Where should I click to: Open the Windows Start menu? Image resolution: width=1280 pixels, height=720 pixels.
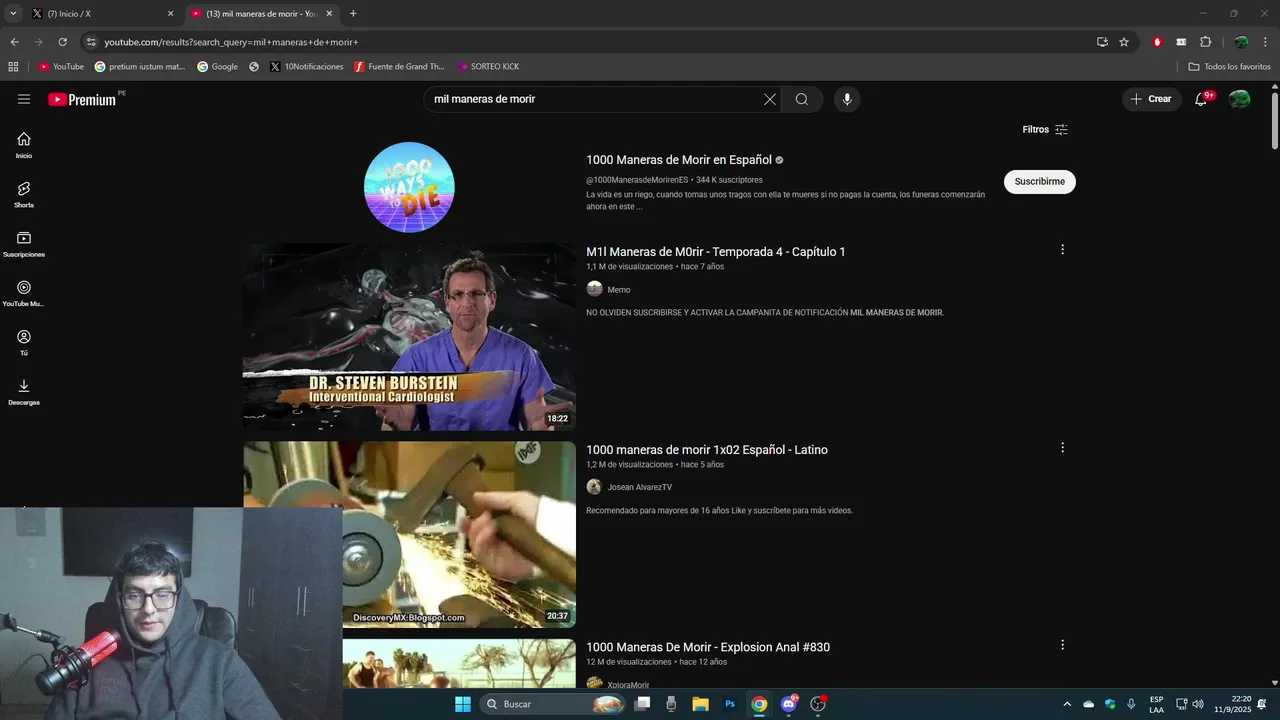coord(463,704)
